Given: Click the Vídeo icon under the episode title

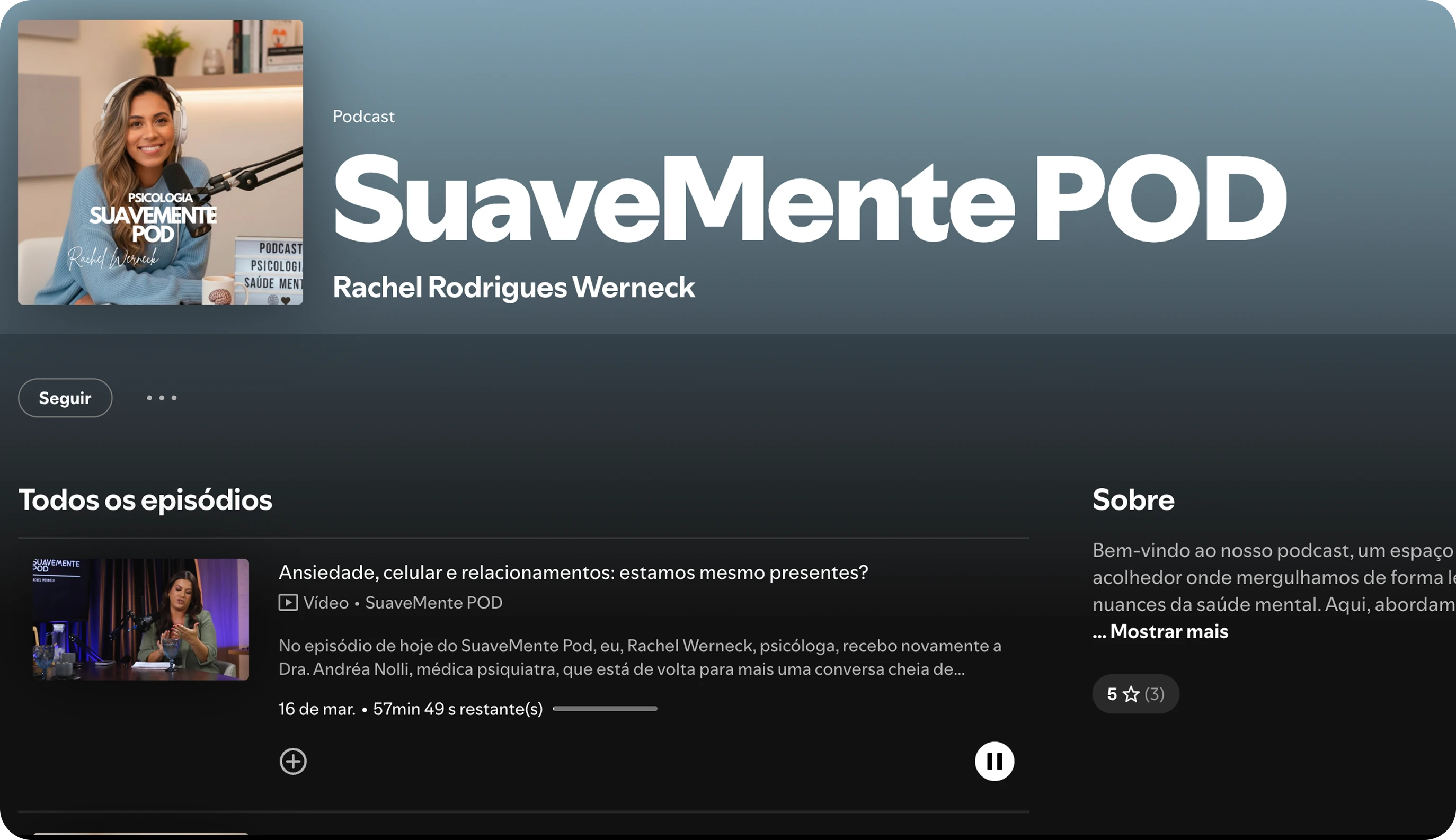Looking at the screenshot, I should (289, 602).
